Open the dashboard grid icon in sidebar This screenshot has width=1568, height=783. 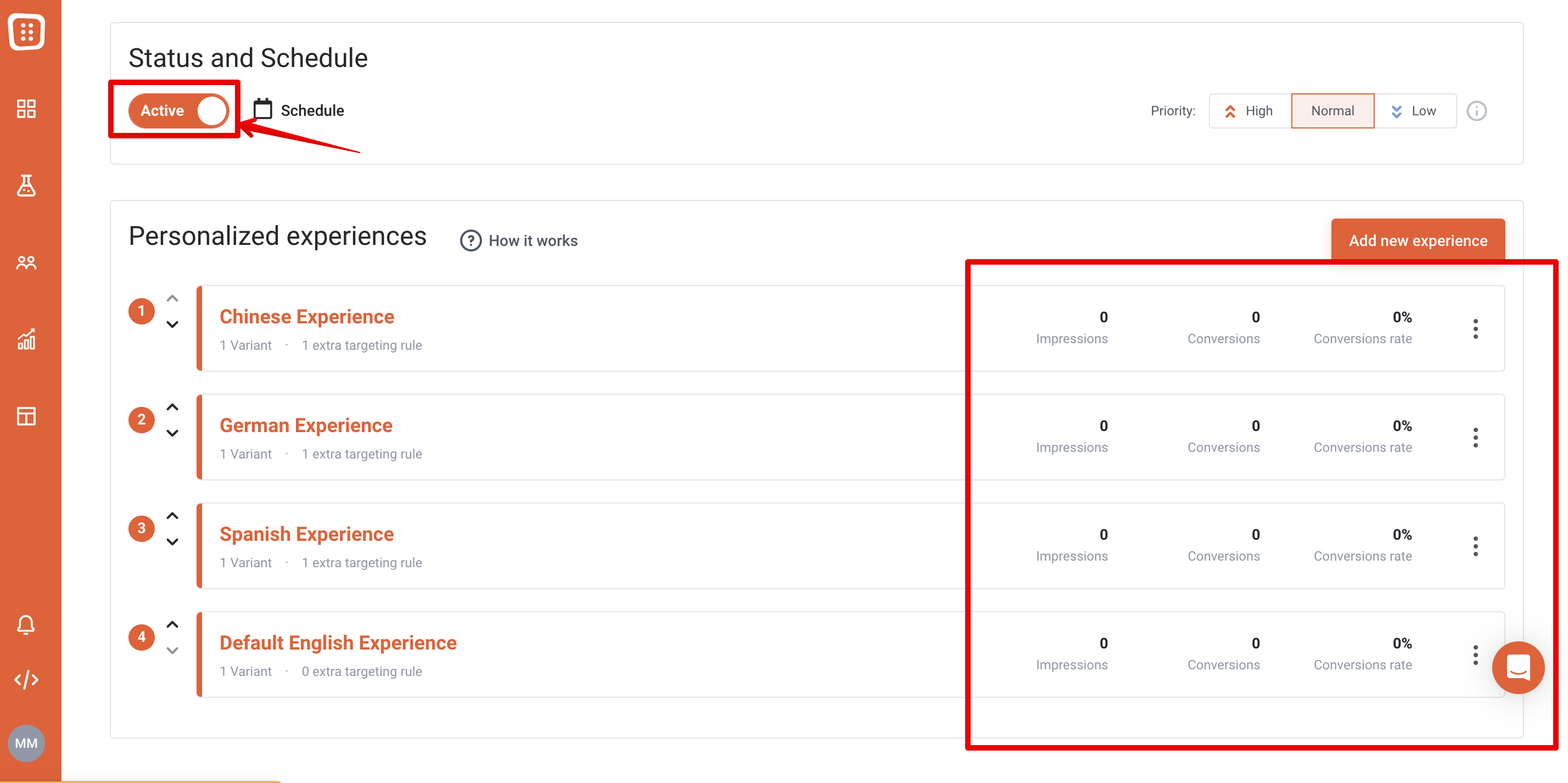coord(26,109)
